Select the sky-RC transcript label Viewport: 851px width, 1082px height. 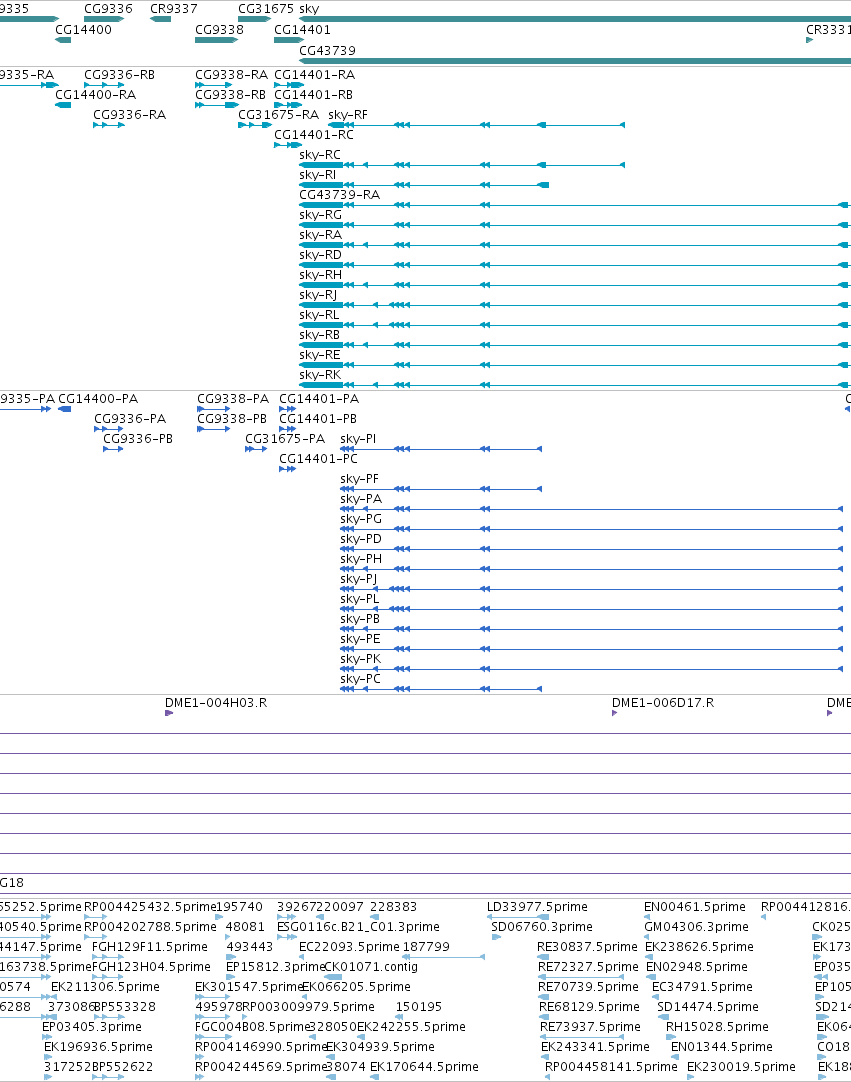[x=320, y=155]
